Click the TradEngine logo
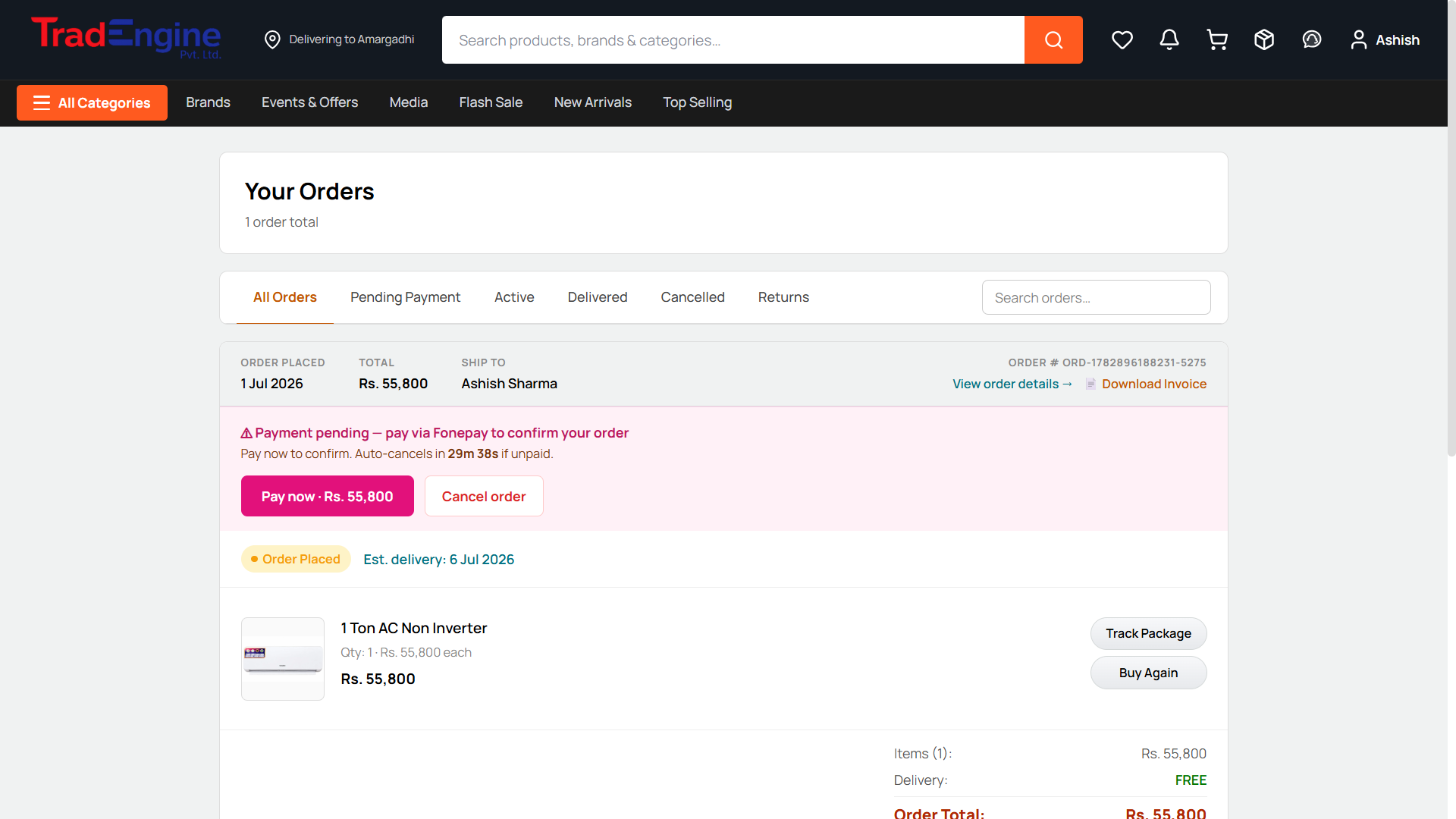 [x=126, y=38]
